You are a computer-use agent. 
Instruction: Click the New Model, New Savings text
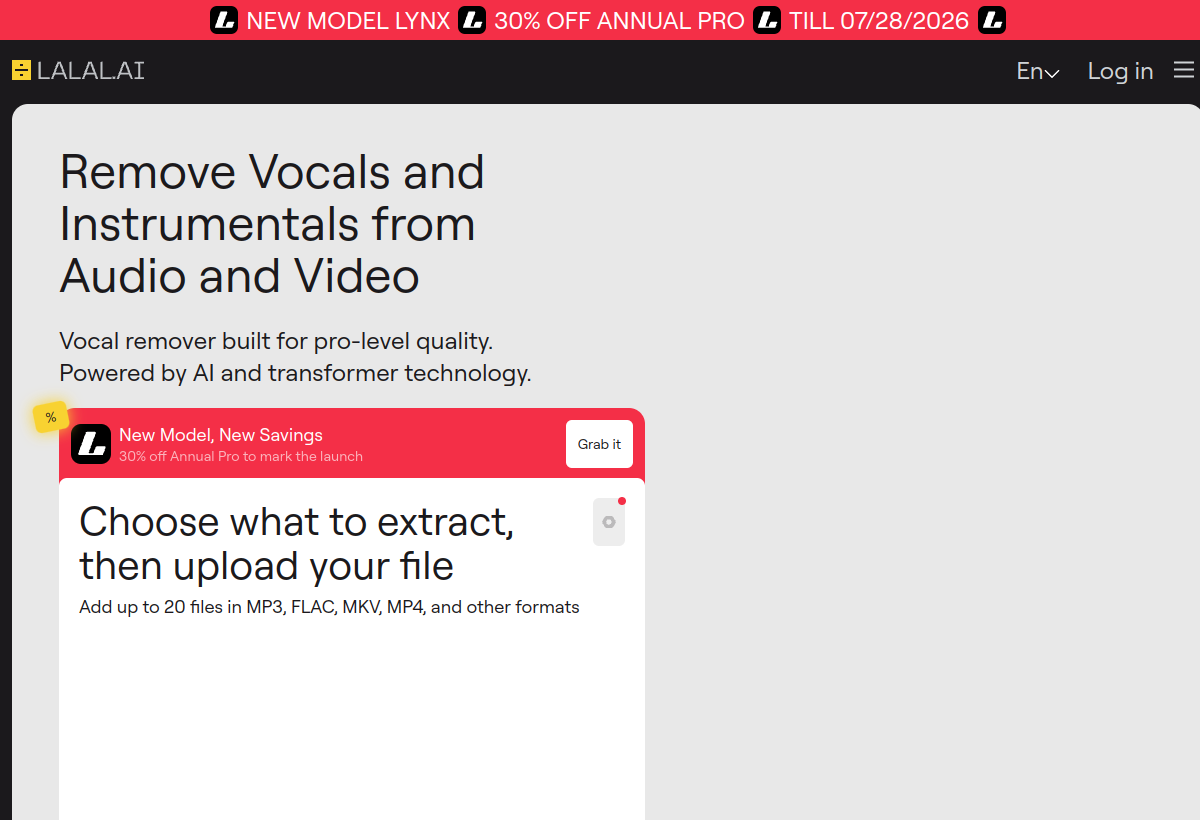coord(221,435)
